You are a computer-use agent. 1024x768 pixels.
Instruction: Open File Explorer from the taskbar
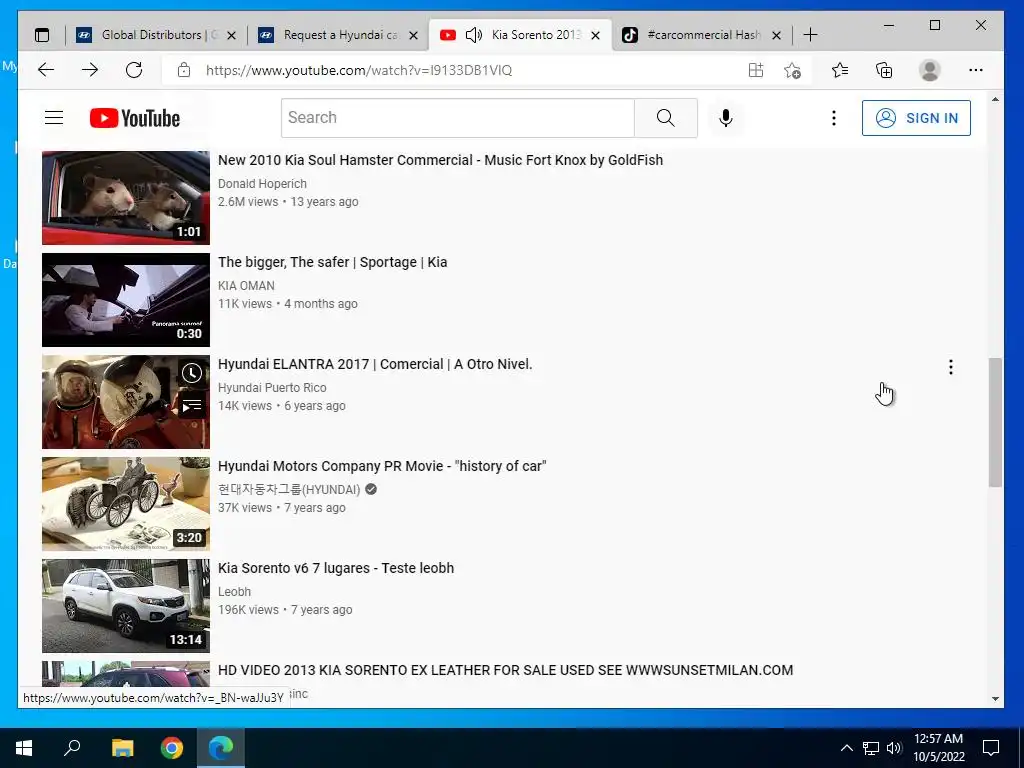(x=122, y=748)
